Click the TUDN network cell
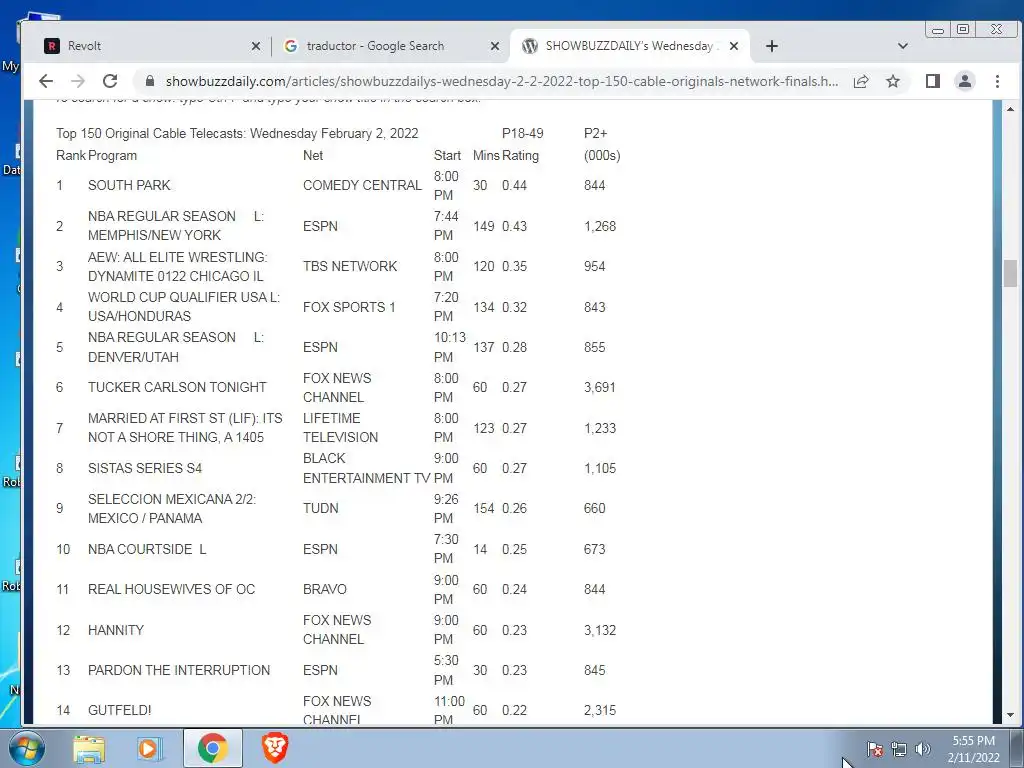This screenshot has height=768, width=1024. [320, 508]
